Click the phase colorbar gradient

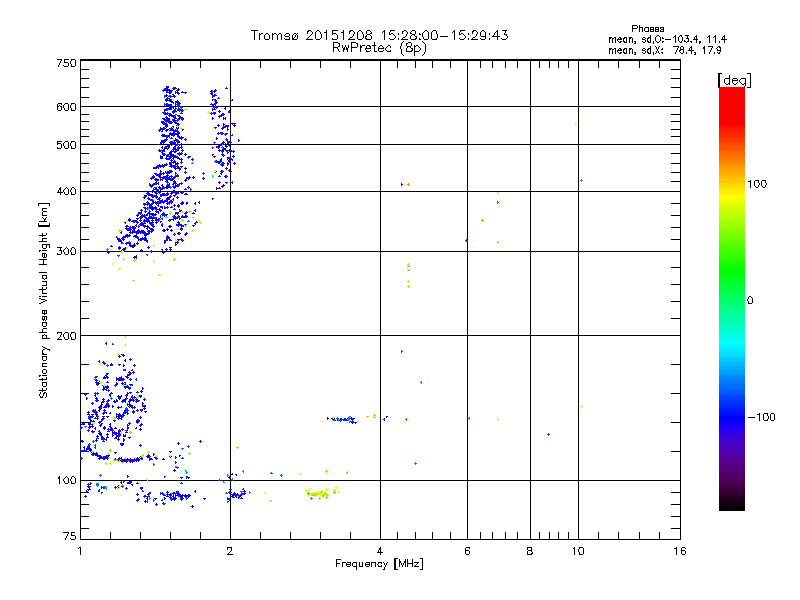[732, 299]
